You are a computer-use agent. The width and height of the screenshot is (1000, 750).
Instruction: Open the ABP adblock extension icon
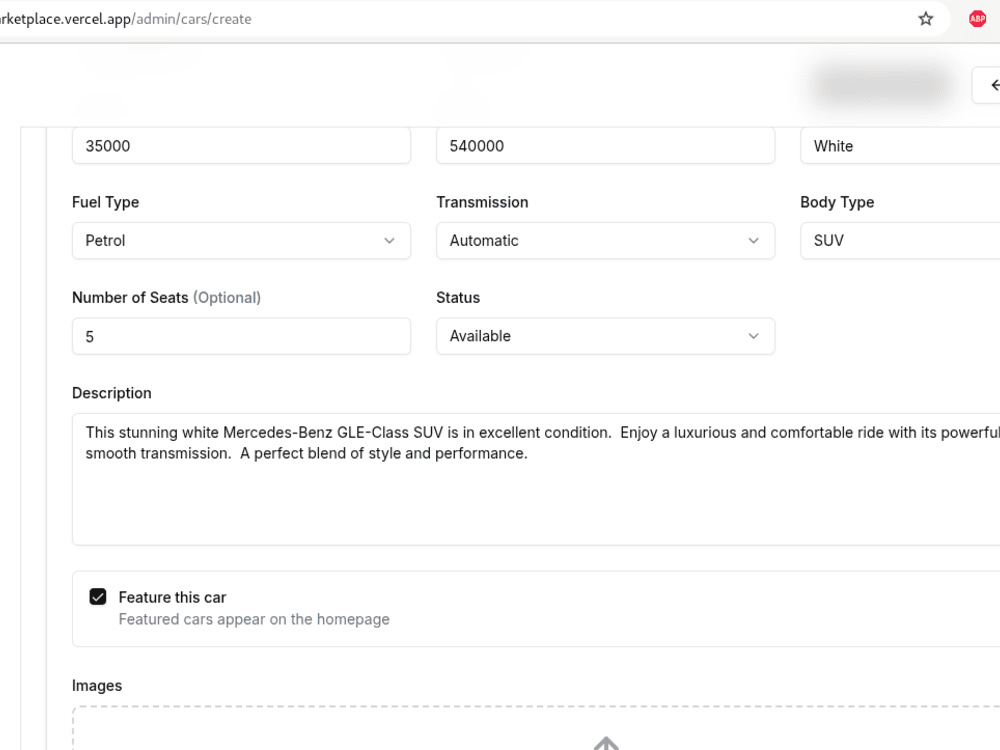[x=977, y=19]
